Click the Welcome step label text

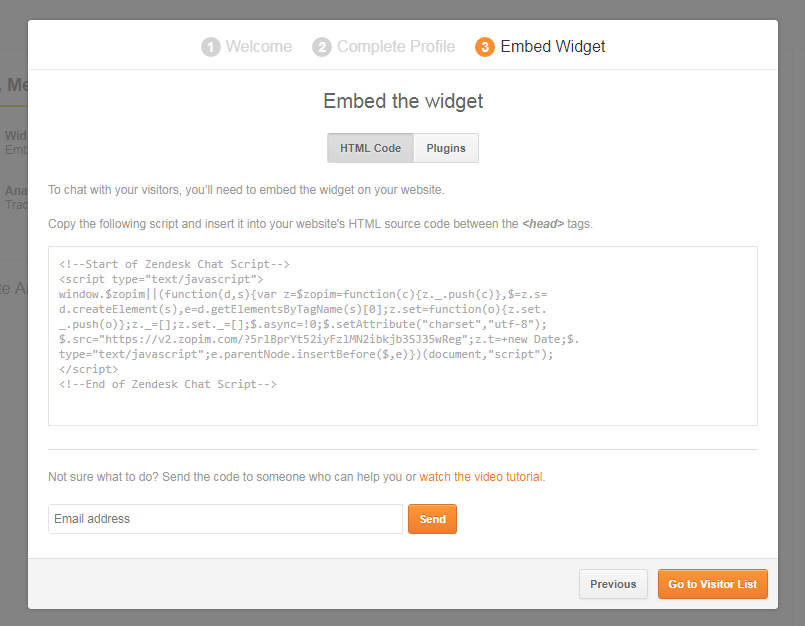[x=259, y=46]
